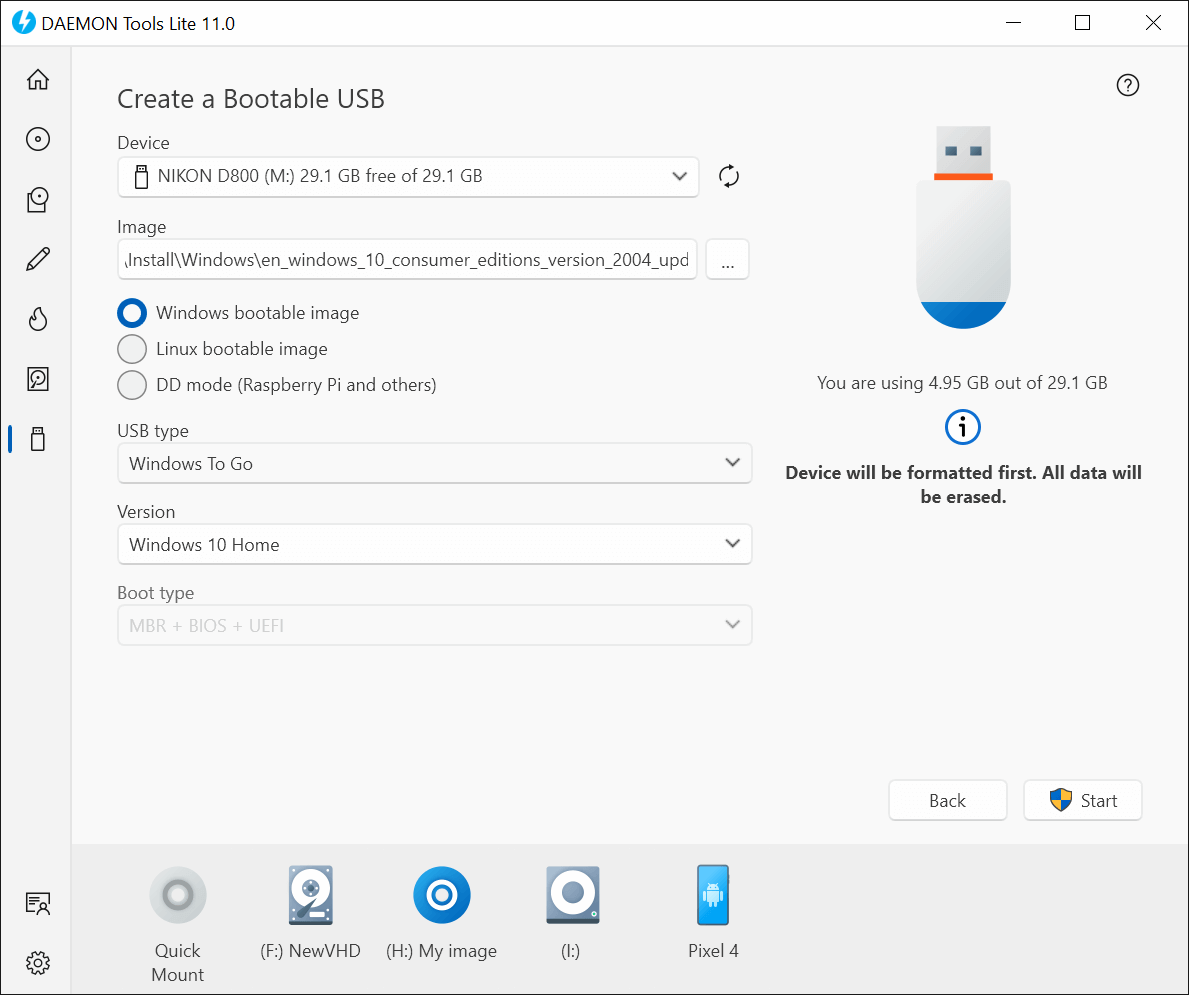The width and height of the screenshot is (1189, 995).
Task: Open the Virtual drives sidebar icon
Action: click(38, 199)
